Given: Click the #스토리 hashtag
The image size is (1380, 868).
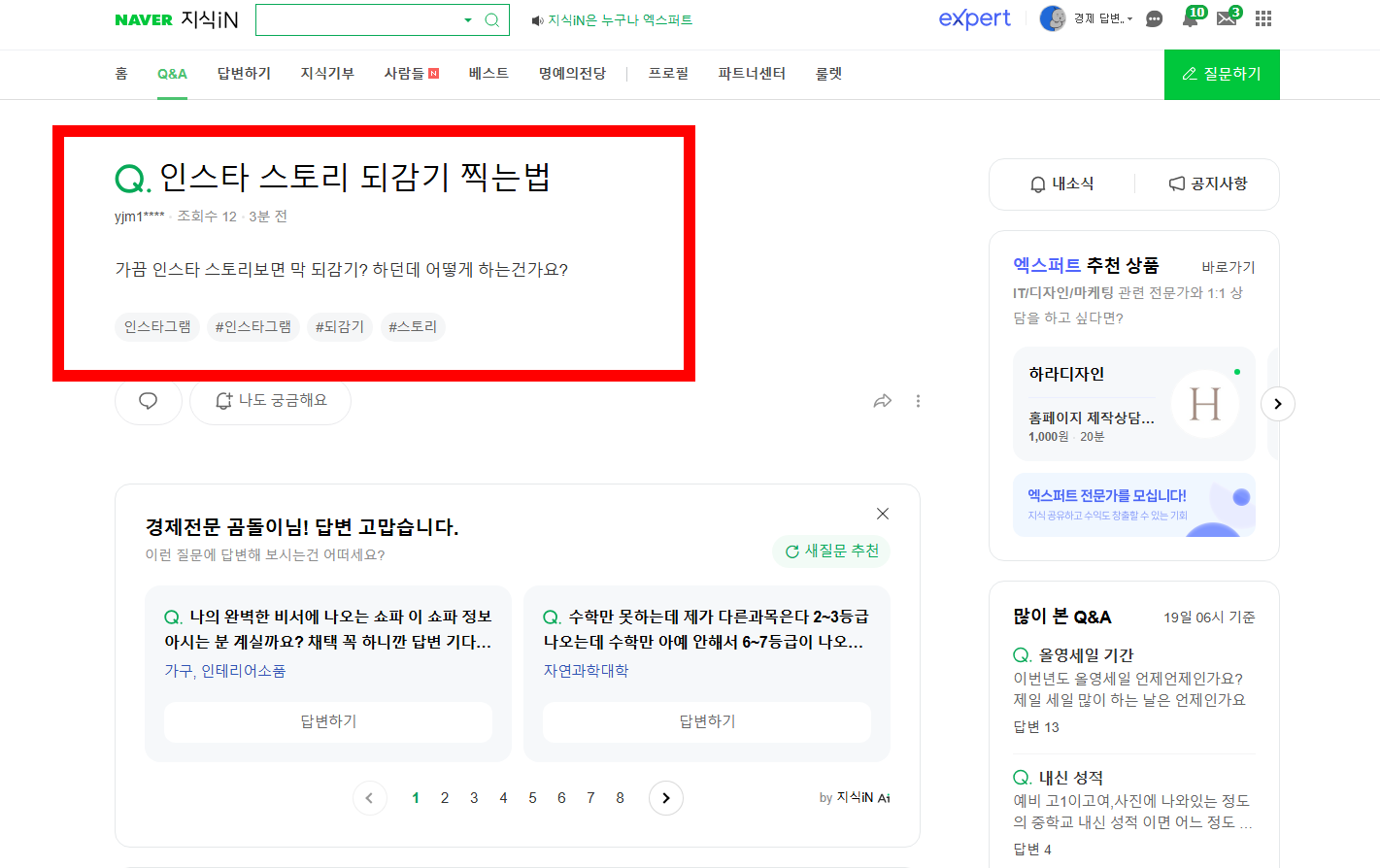Looking at the screenshot, I should click(413, 326).
